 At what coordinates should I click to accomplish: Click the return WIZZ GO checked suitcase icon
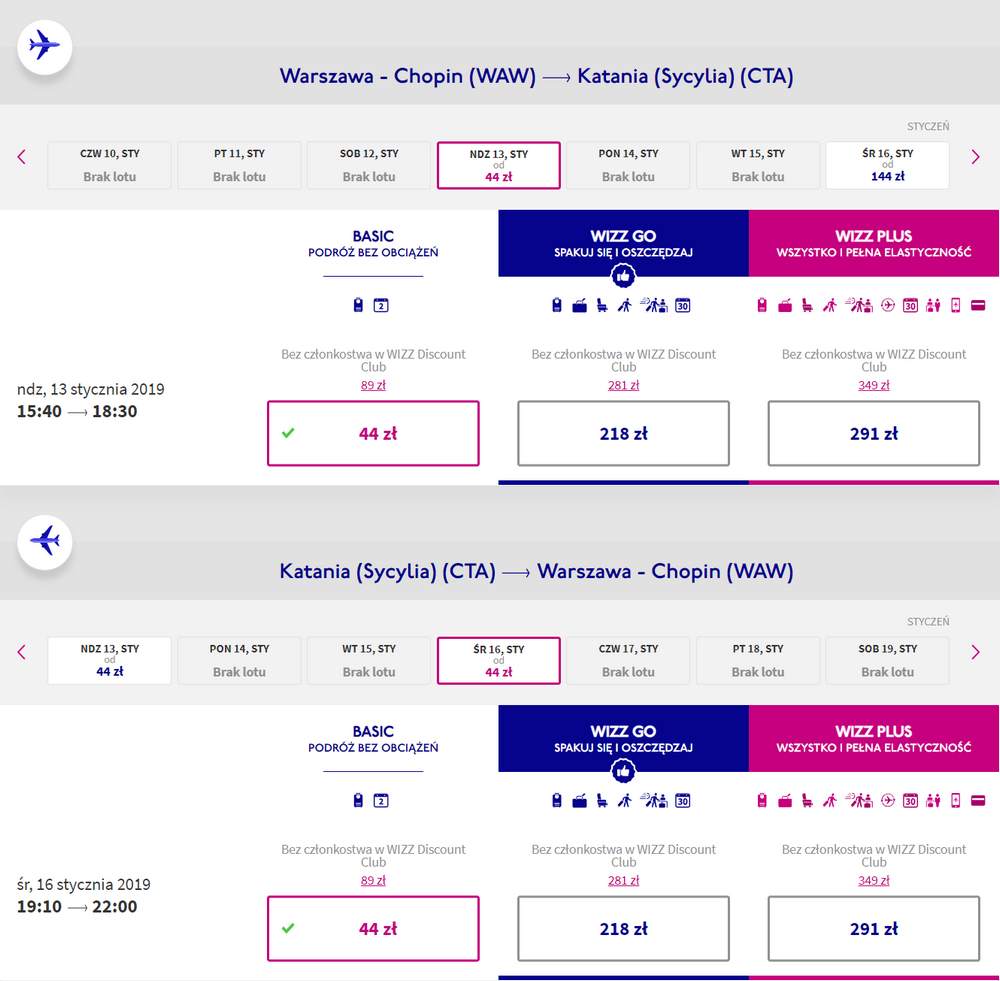[579, 800]
